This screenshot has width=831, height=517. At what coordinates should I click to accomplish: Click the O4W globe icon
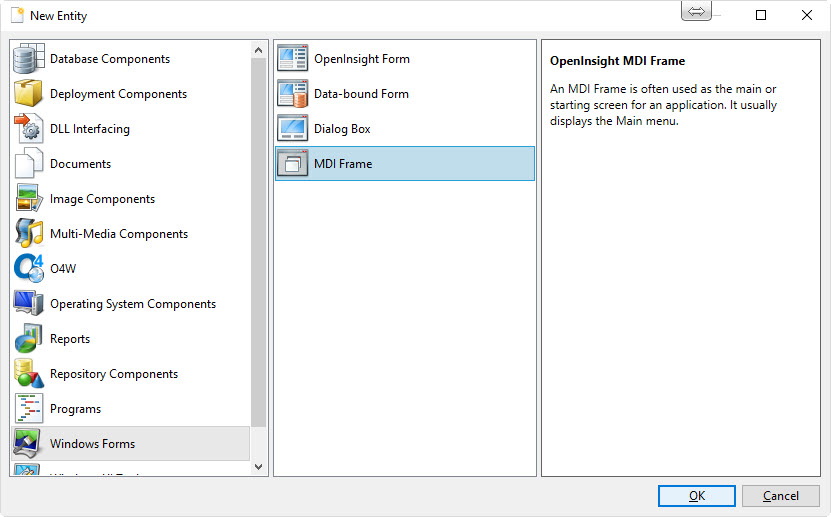[x=29, y=269]
